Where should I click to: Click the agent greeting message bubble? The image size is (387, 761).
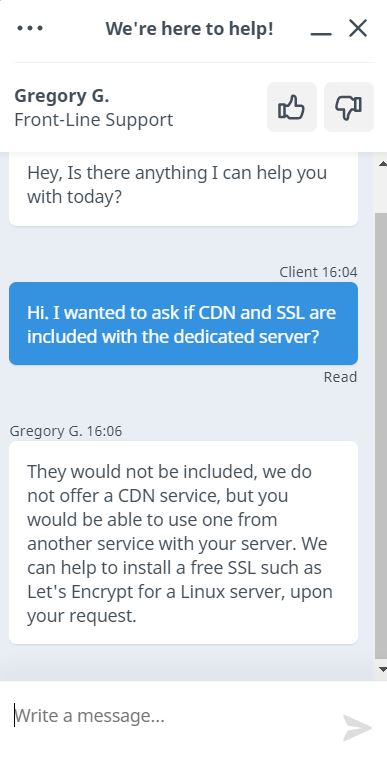click(184, 189)
